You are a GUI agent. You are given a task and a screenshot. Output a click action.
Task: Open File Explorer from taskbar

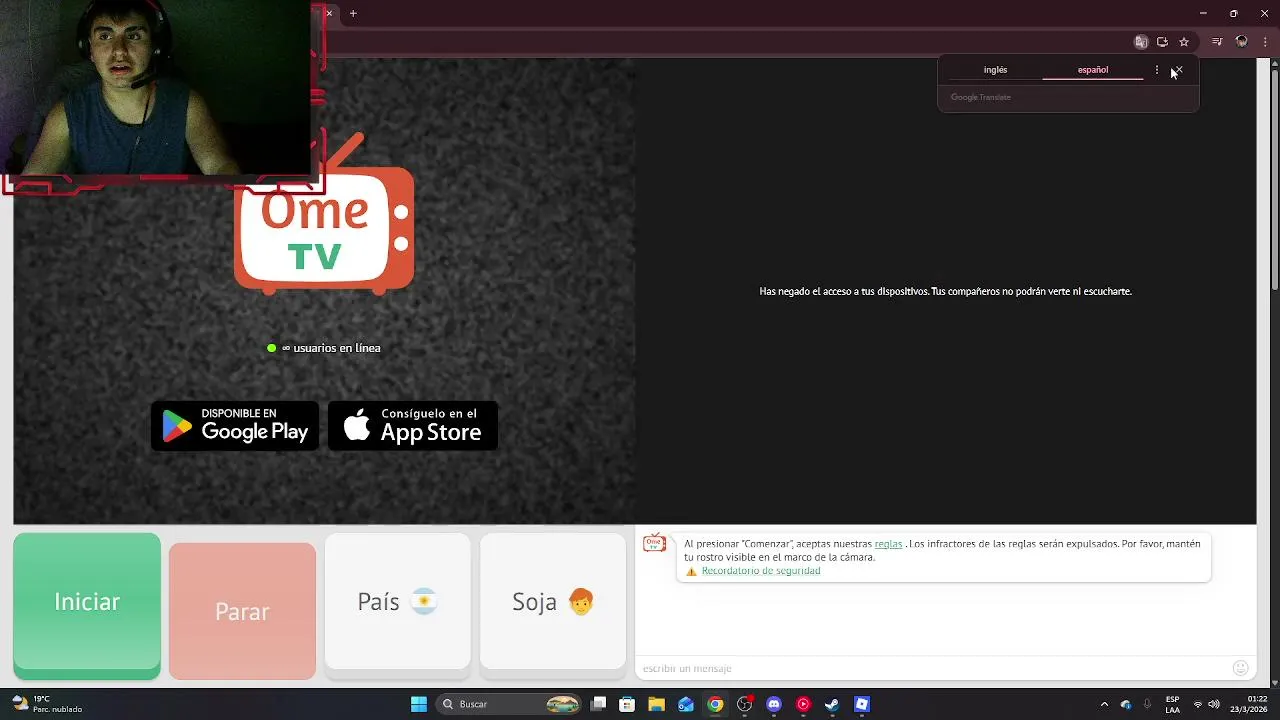tap(656, 704)
